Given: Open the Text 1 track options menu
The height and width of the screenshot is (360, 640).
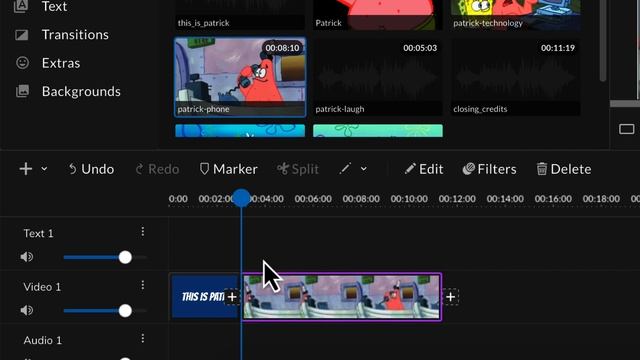Looking at the screenshot, I should click(x=142, y=232).
